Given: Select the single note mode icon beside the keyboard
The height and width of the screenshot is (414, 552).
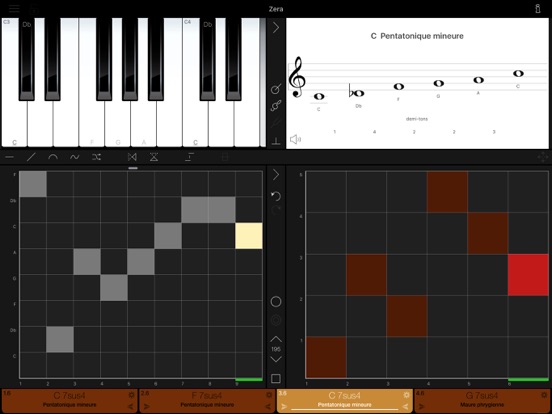Looking at the screenshot, I should click(276, 89).
